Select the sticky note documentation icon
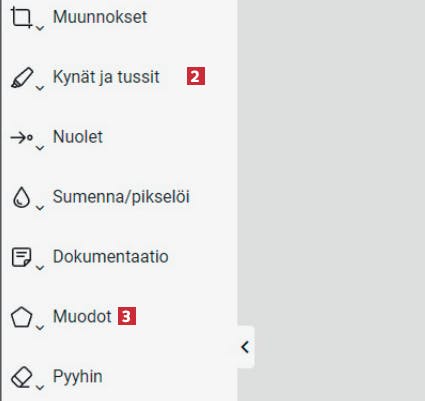The width and height of the screenshot is (425, 401). (x=22, y=257)
